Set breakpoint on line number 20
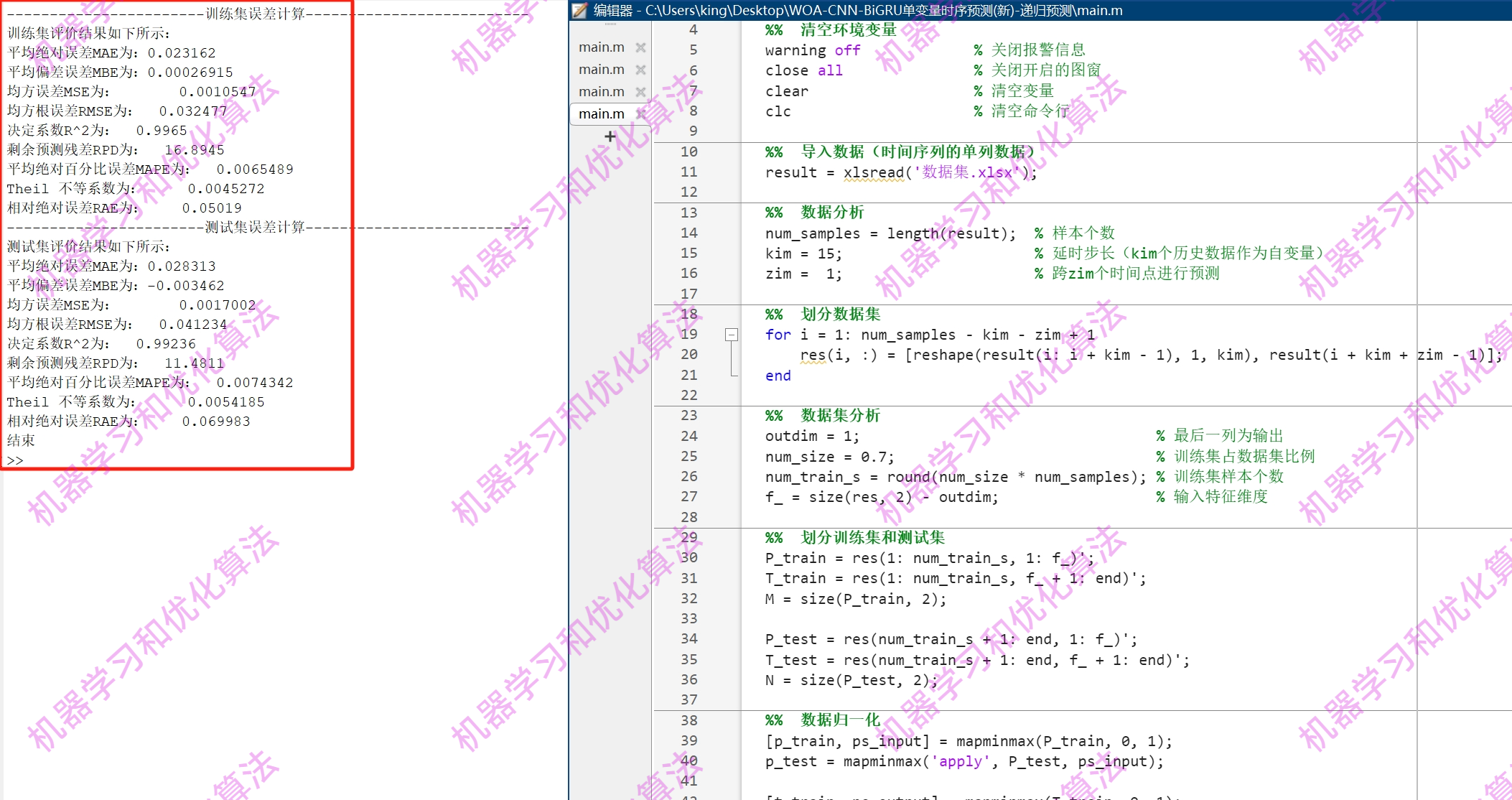The image size is (1512, 800). tap(689, 355)
